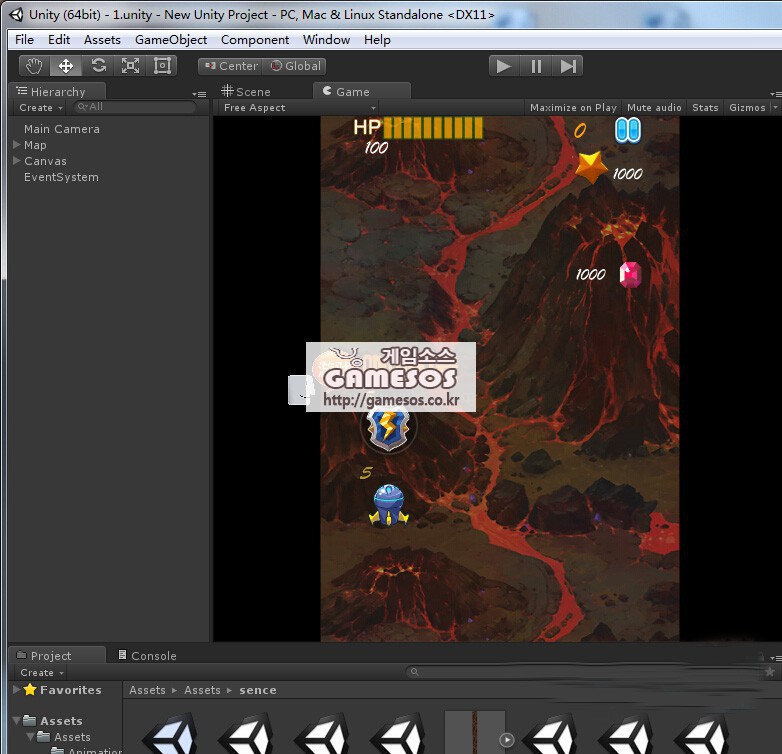Open Hierarchy Create dropdown
This screenshot has height=754, width=782.
(x=41, y=108)
